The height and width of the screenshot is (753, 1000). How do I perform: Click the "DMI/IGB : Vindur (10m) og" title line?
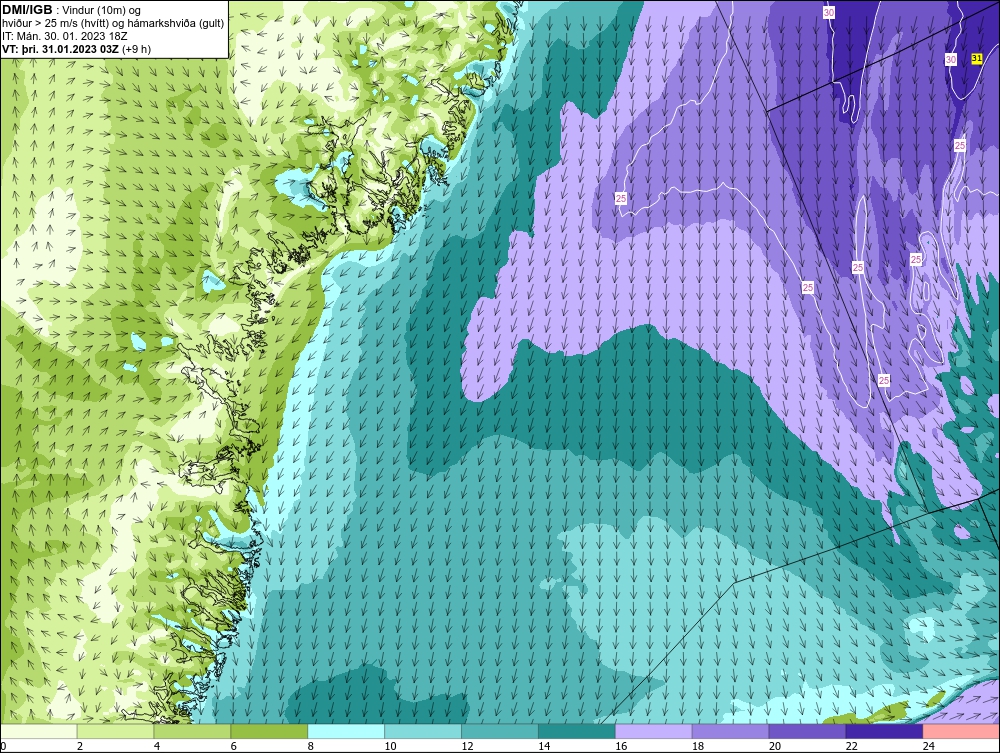pos(71,10)
